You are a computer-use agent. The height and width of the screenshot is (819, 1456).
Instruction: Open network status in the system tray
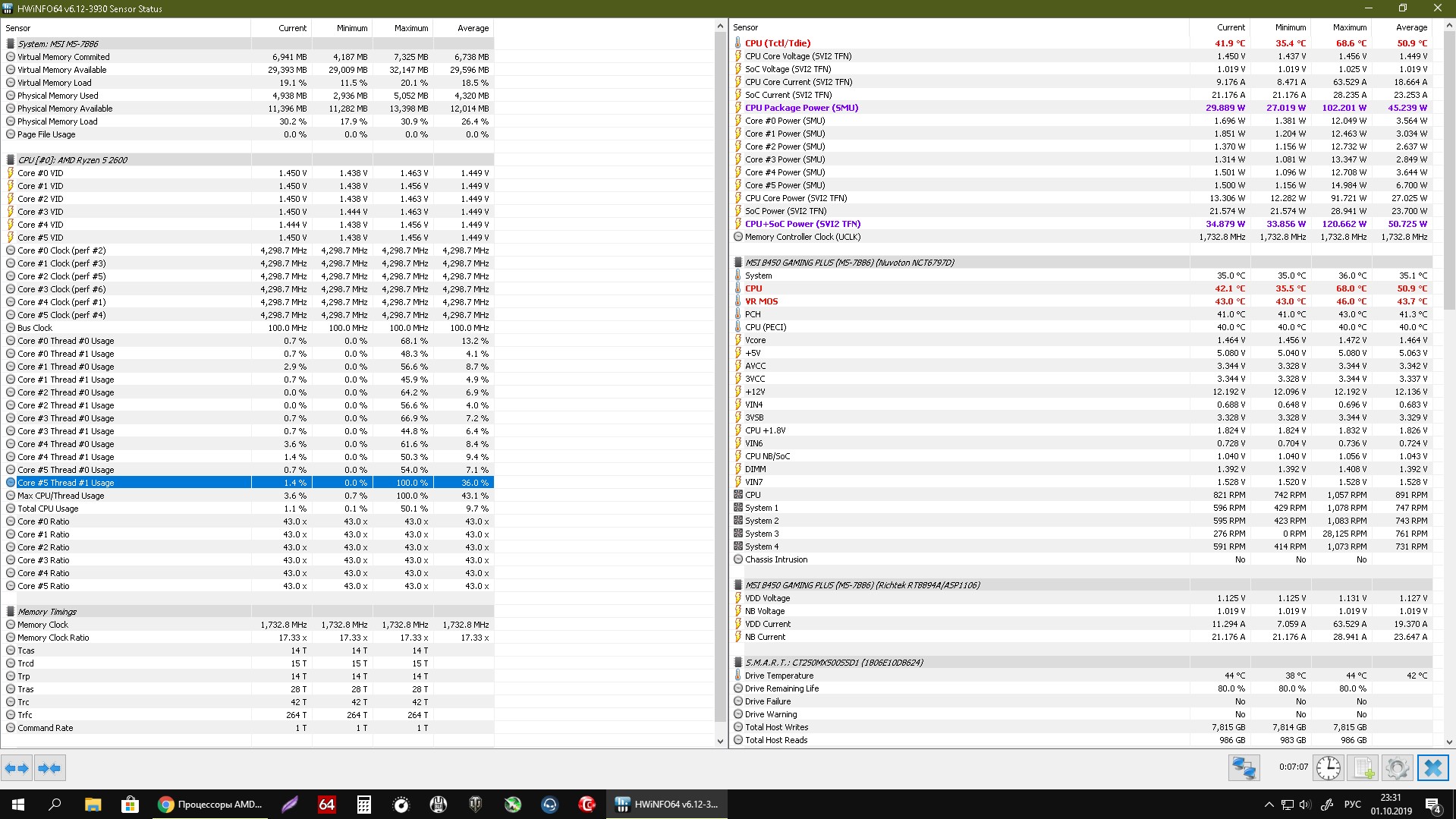coord(1288,805)
